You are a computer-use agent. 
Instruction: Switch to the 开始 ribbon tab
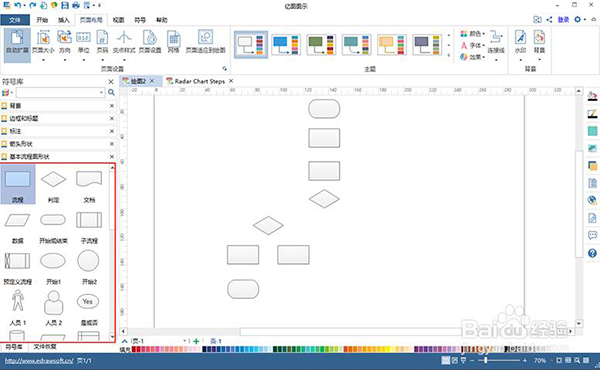pyautogui.click(x=42, y=20)
